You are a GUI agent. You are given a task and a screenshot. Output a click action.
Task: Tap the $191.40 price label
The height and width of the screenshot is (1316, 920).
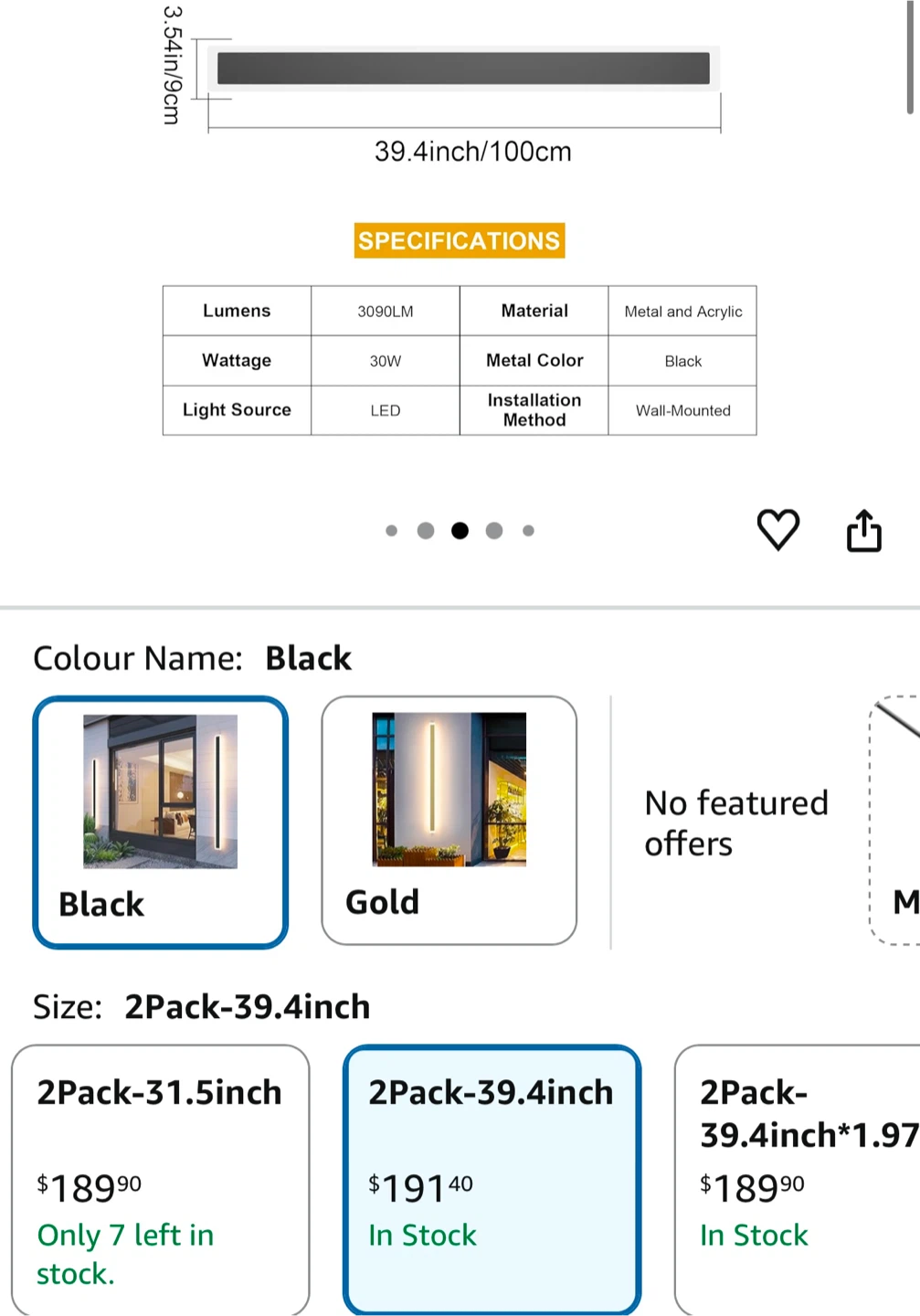421,1188
